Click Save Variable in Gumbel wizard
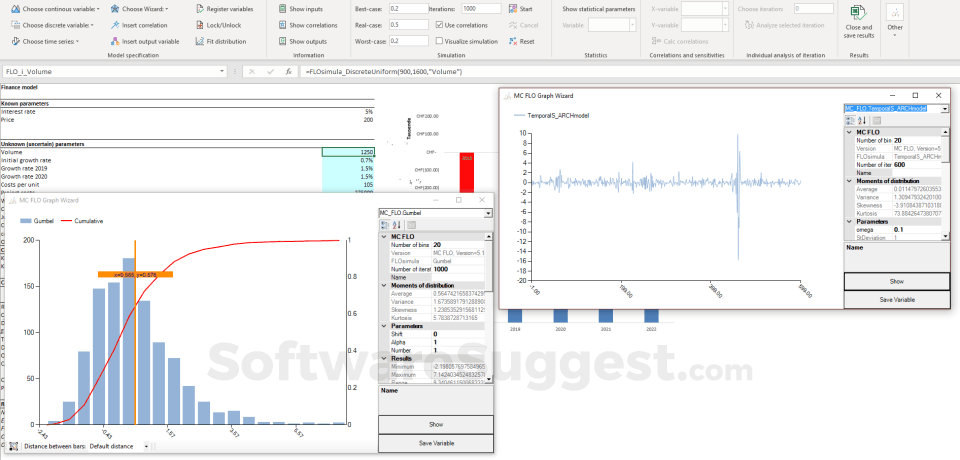The height and width of the screenshot is (460, 960). pyautogui.click(x=435, y=443)
